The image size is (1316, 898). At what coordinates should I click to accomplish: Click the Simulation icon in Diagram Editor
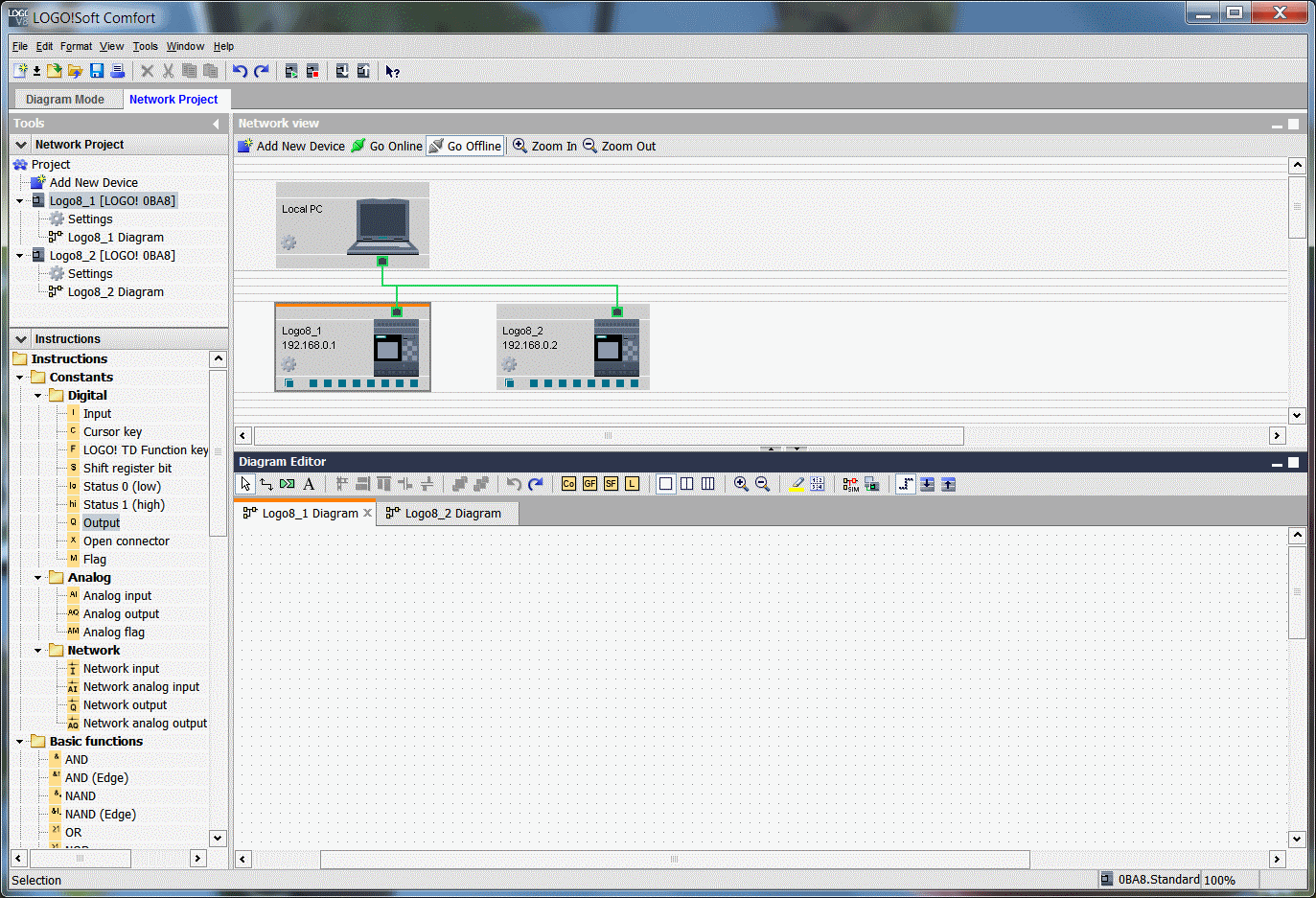850,484
